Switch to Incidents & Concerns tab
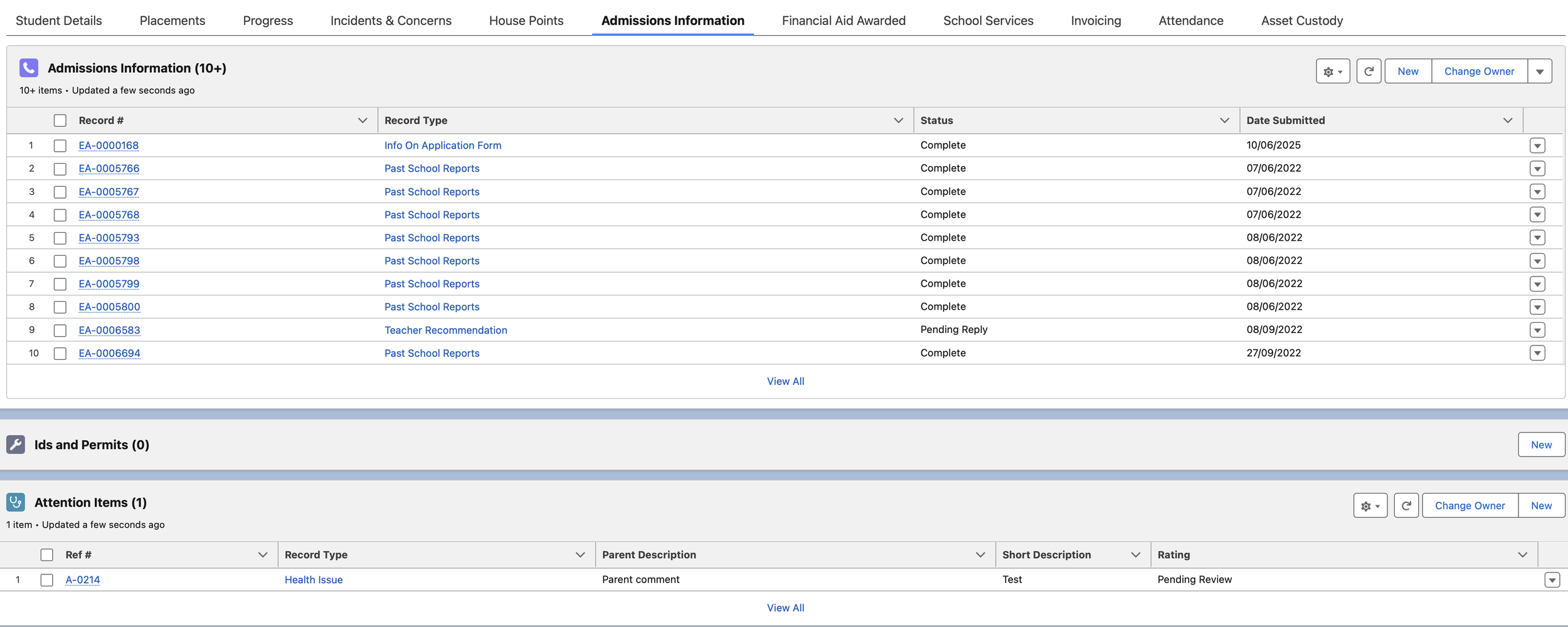 391,21
